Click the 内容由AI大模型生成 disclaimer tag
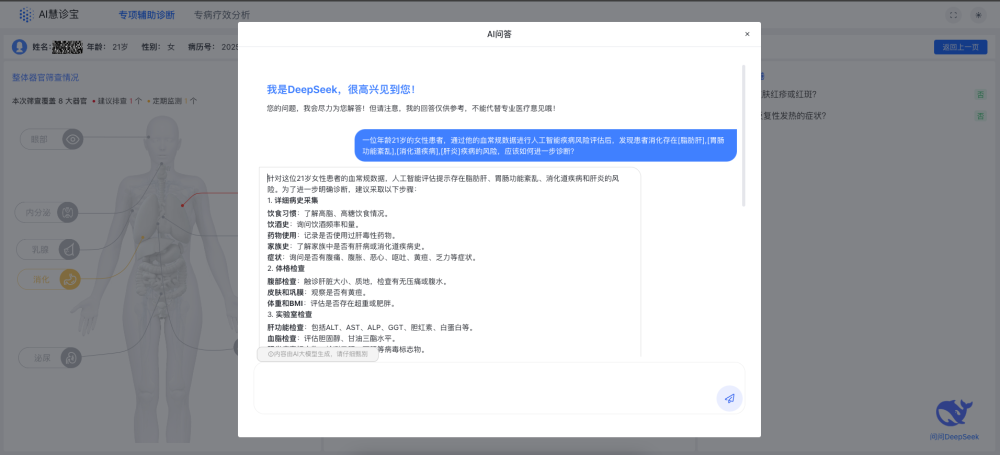Viewport: 1000px width, 455px height. click(x=318, y=354)
